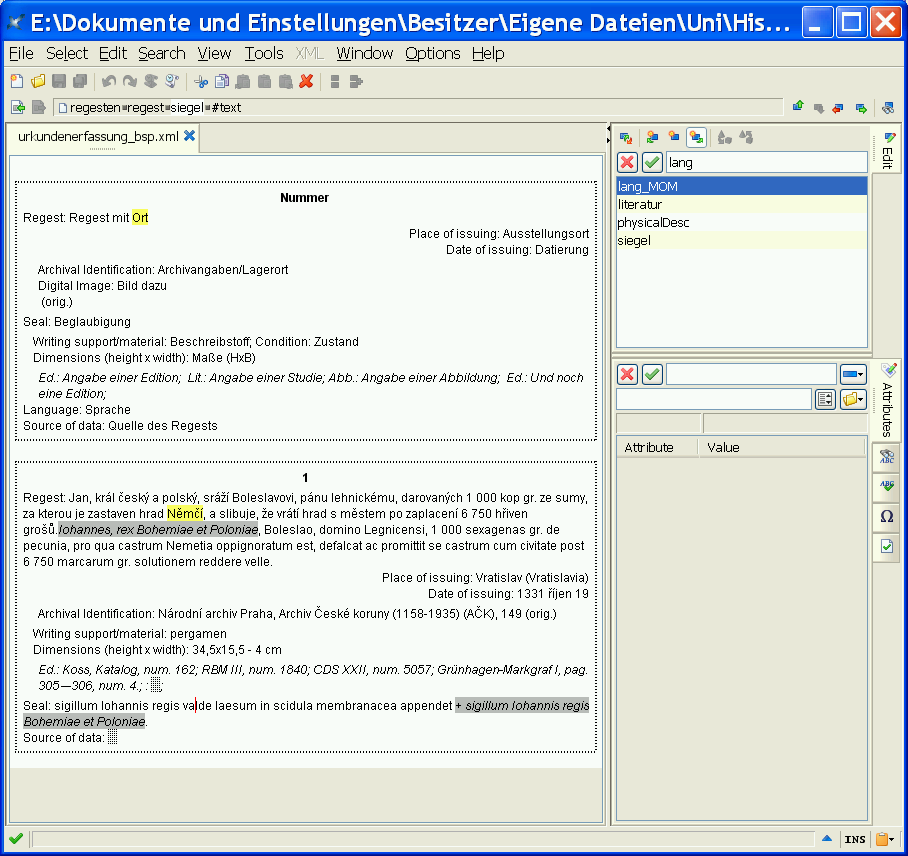The image size is (908, 856).
Task: Confirm the lang element with green check
Action: click(x=652, y=162)
